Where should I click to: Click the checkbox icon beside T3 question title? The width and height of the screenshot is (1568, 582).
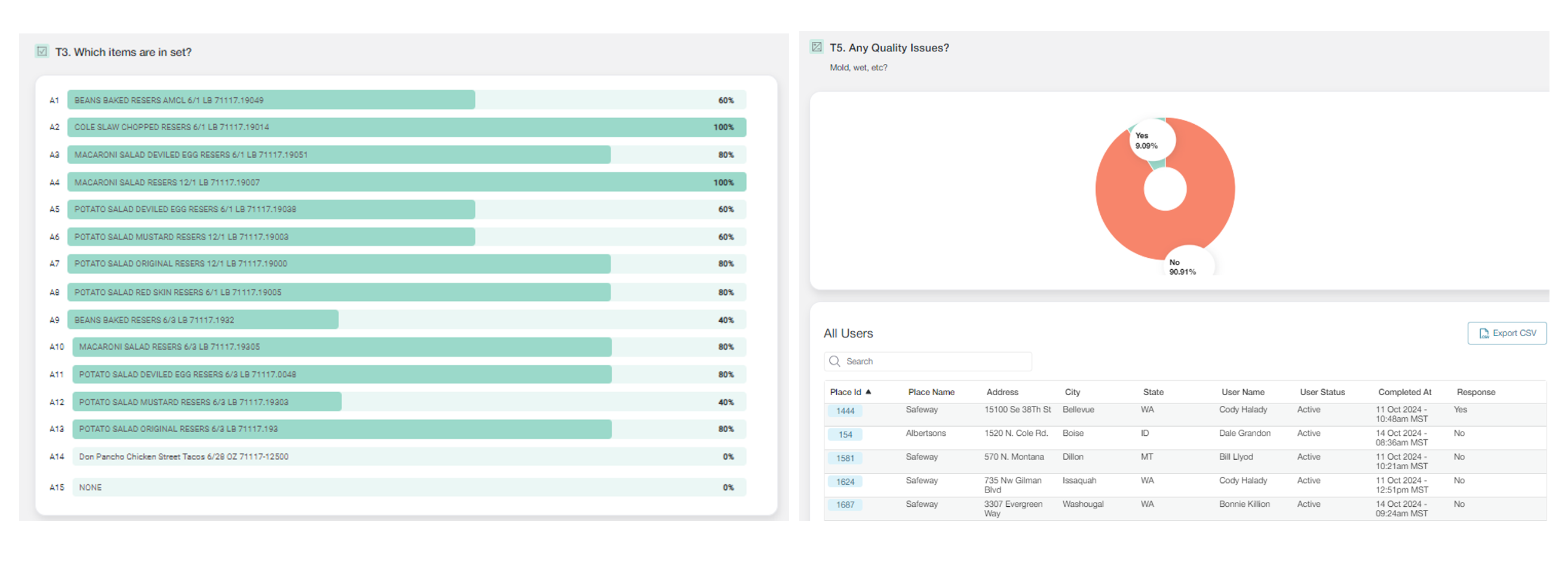42,52
